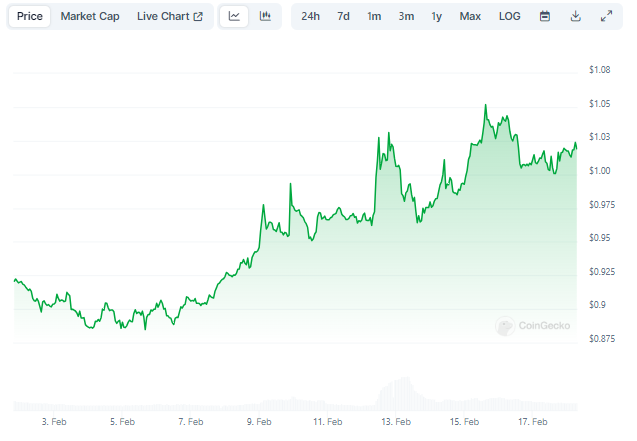The width and height of the screenshot is (637, 441).
Task: Click the $1.00 price axis label
Action: tap(600, 171)
